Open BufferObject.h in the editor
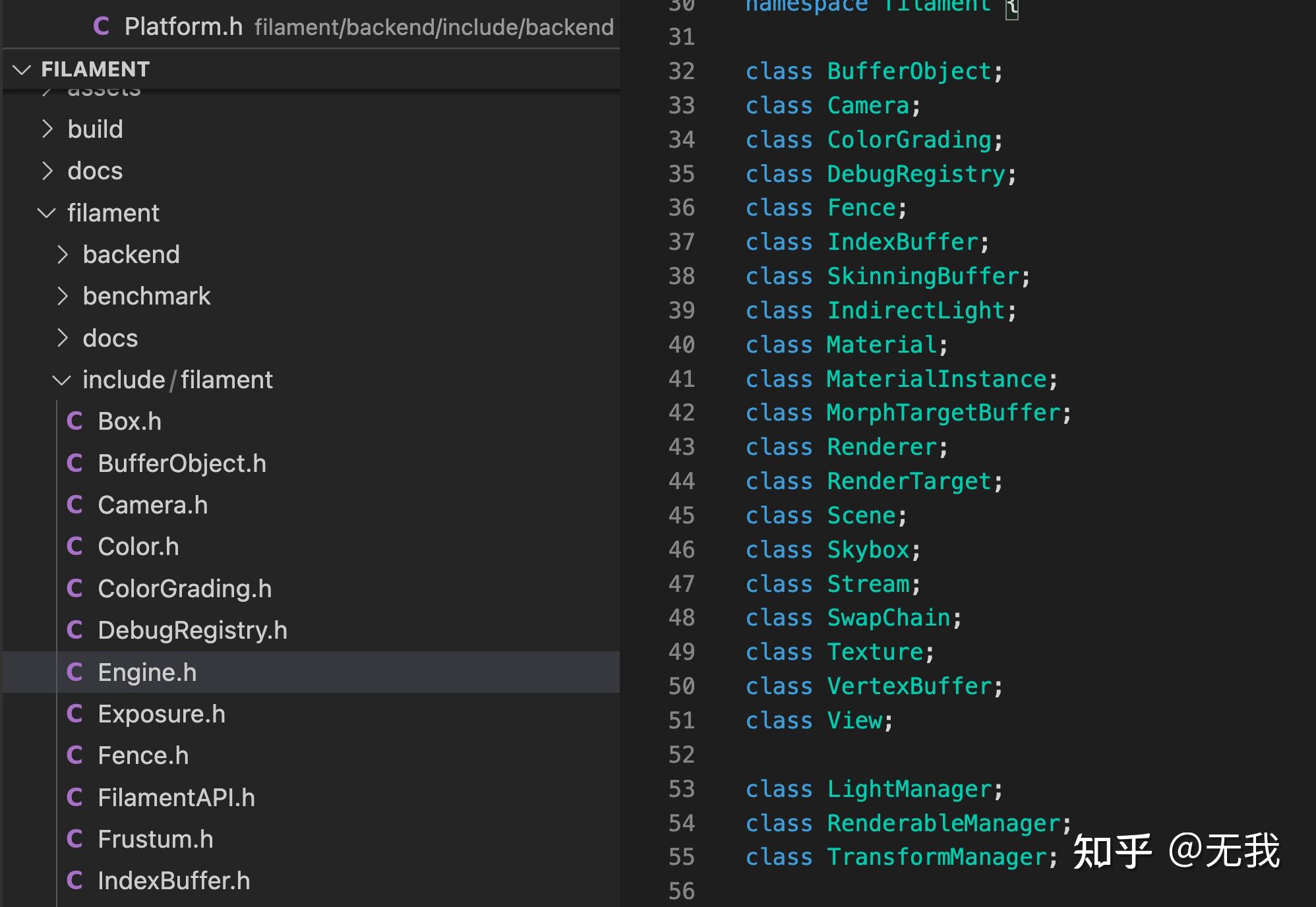This screenshot has height=907, width=1316. click(182, 463)
